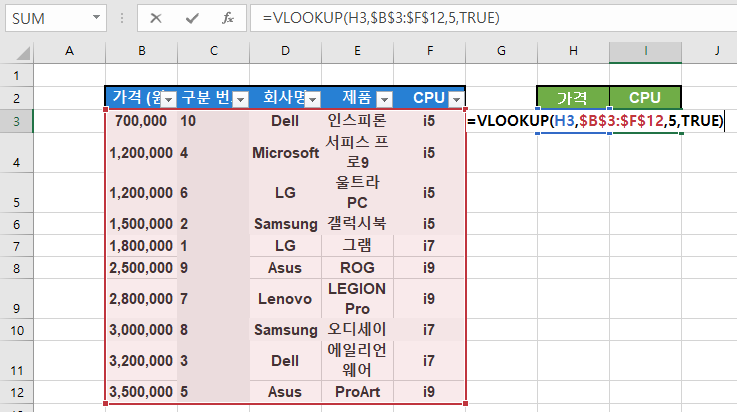The width and height of the screenshot is (737, 412).
Task: Click the Microsoft company cell
Action: 285,153
